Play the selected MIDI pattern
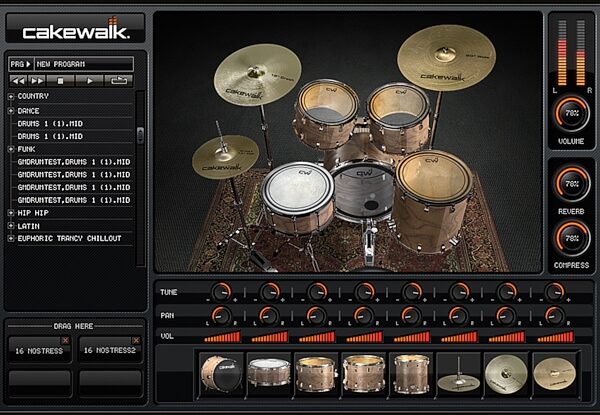This screenshot has width=600, height=415. 90,81
